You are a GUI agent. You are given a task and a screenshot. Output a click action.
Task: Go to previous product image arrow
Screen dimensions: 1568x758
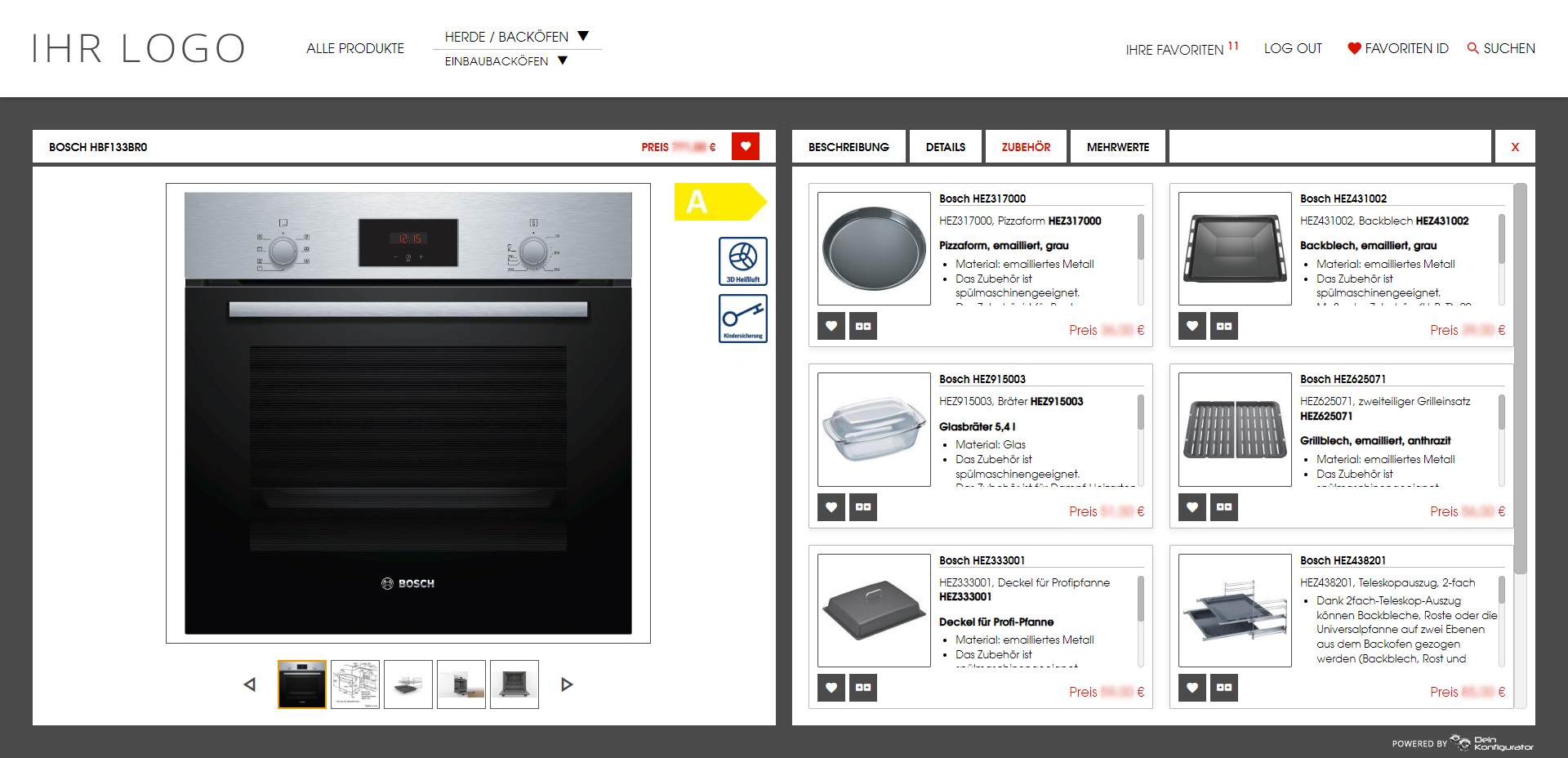click(x=250, y=684)
